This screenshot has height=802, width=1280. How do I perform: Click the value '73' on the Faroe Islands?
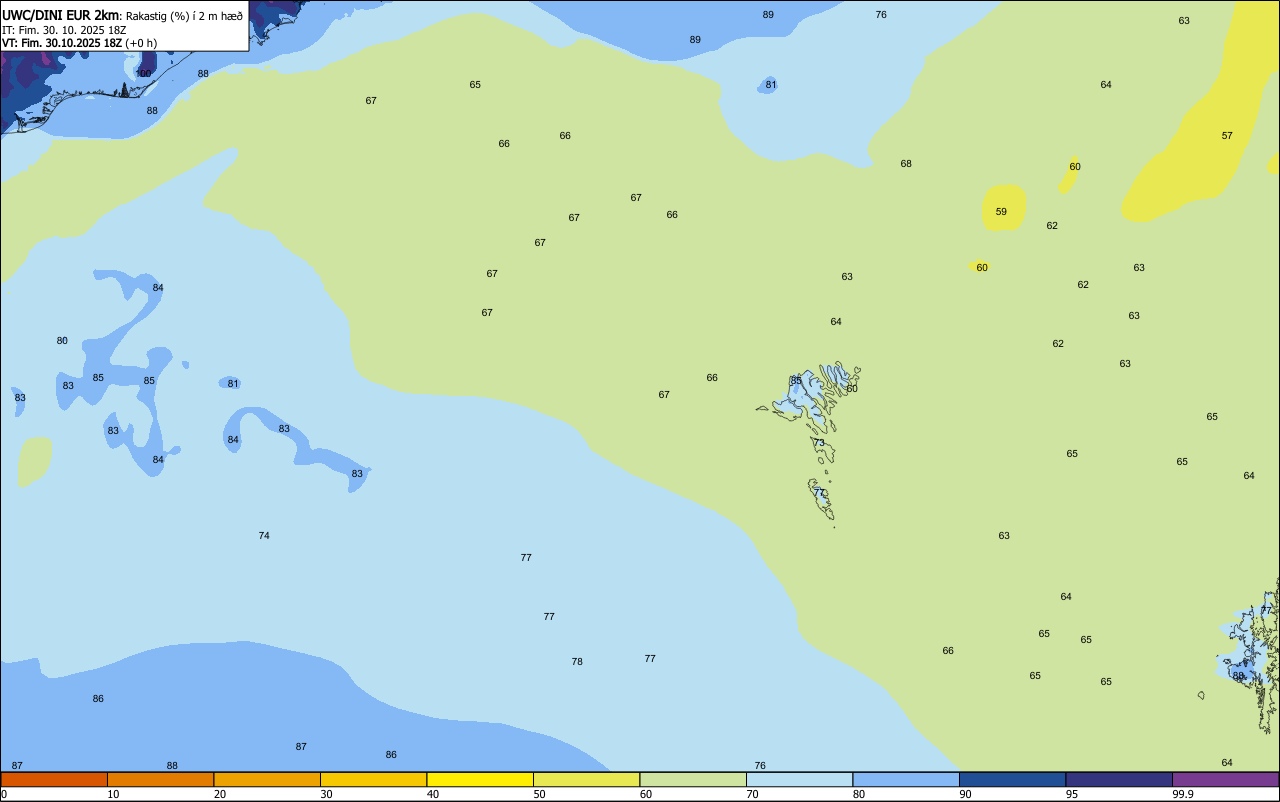[819, 443]
